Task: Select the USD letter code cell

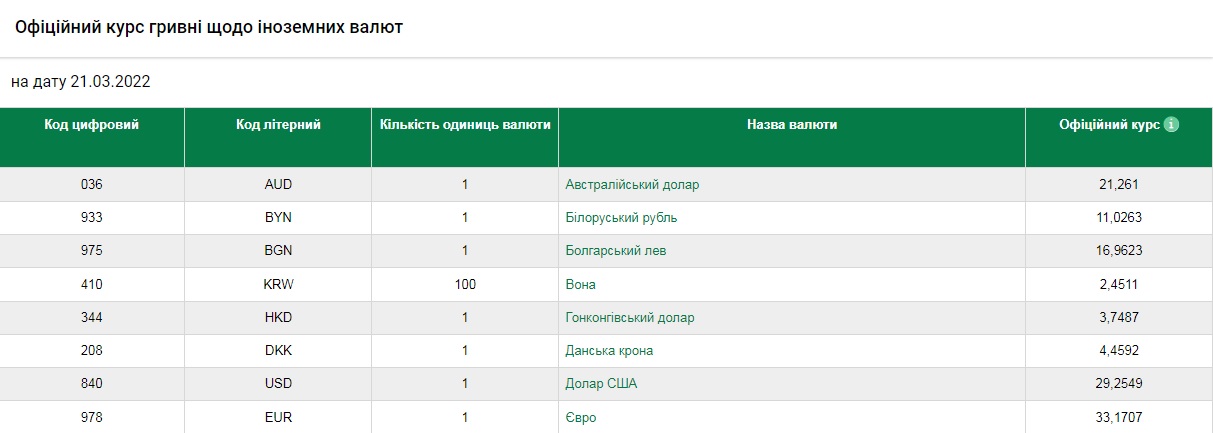Action: [278, 384]
